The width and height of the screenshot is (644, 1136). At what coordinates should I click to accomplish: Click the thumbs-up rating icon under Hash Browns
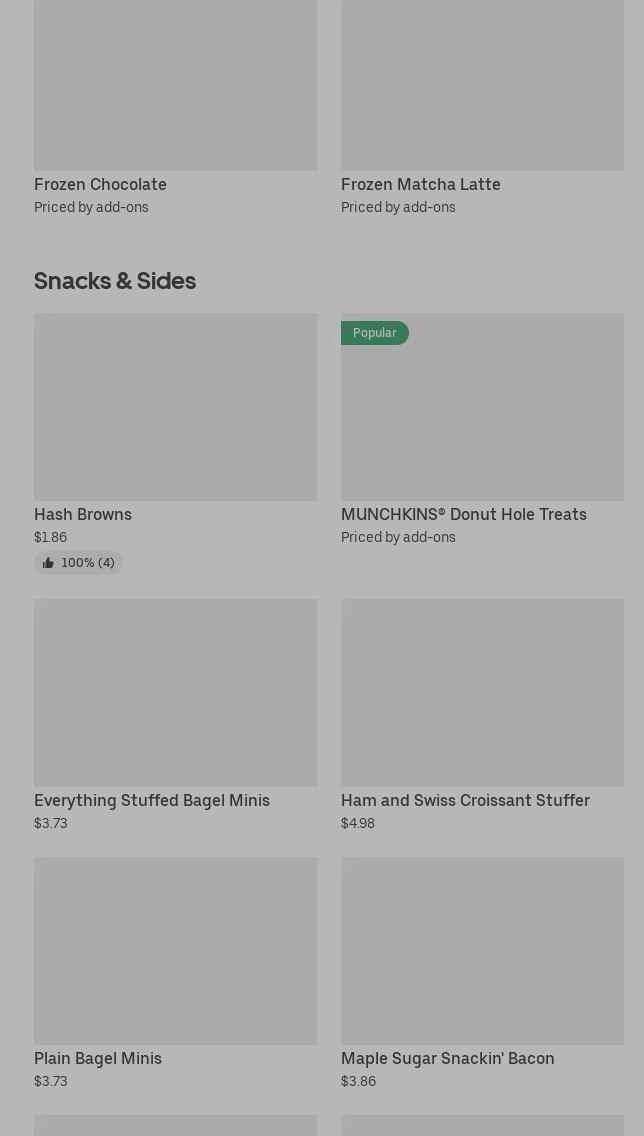pyautogui.click(x=48, y=563)
